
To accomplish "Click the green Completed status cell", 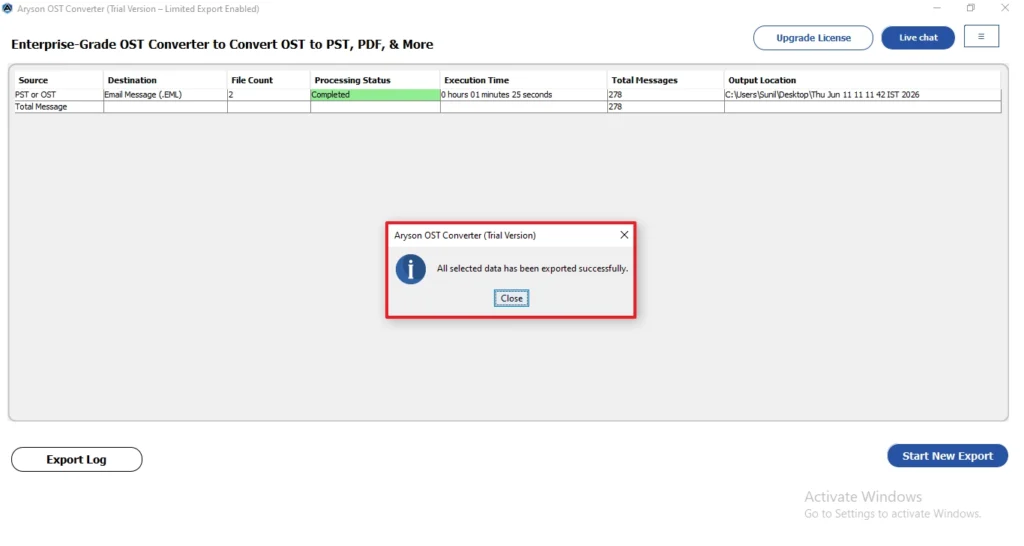I will click(x=375, y=95).
